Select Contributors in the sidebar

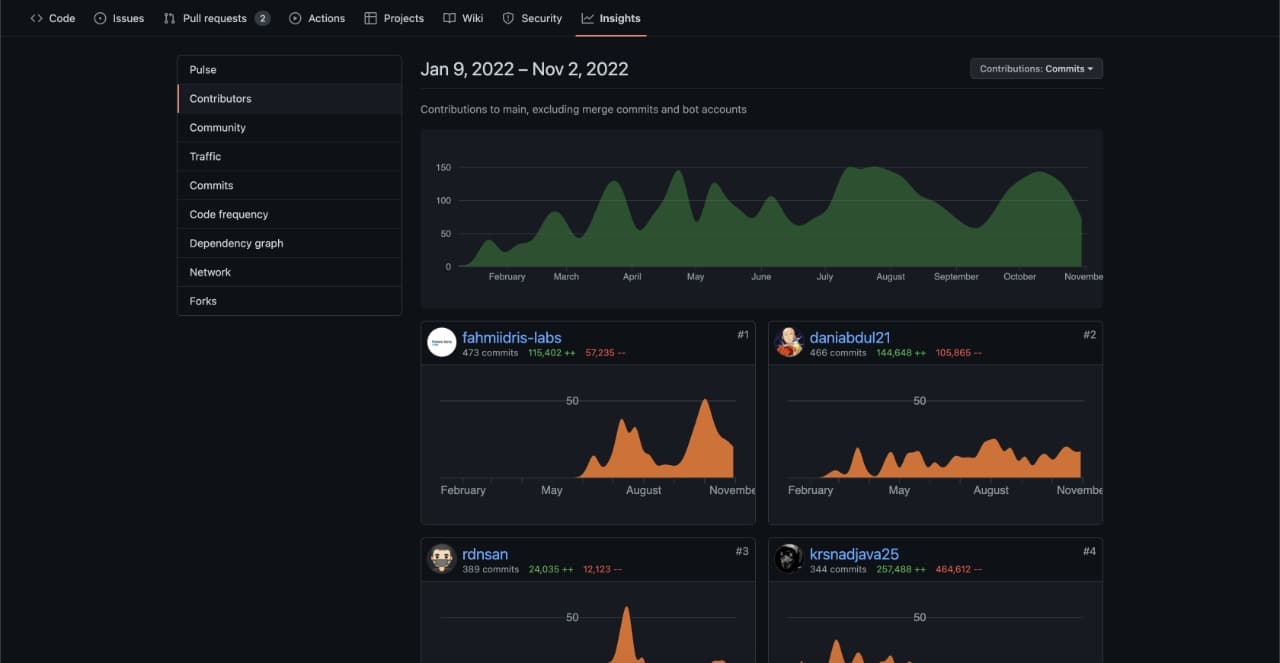point(289,99)
